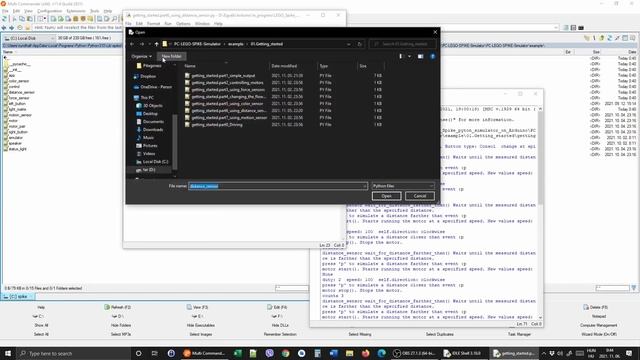The width and height of the screenshot is (640, 360).
Task: Click PC-LEGO-SPIKE-Simulator breadcrumb segment
Action: pyautogui.click(x=197, y=44)
